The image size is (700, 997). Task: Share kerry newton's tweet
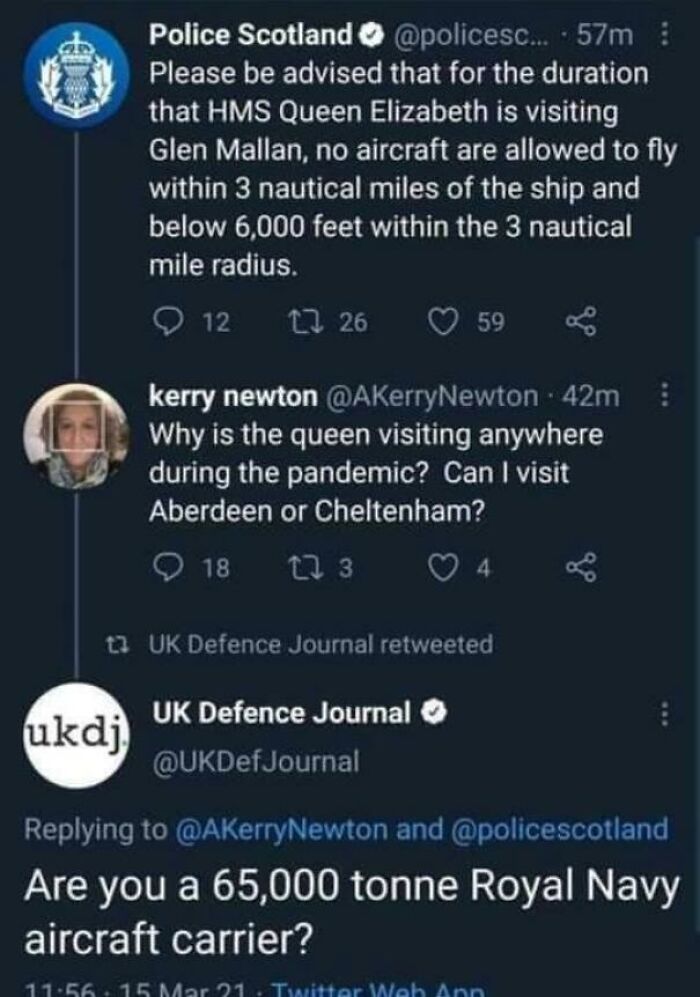(579, 569)
